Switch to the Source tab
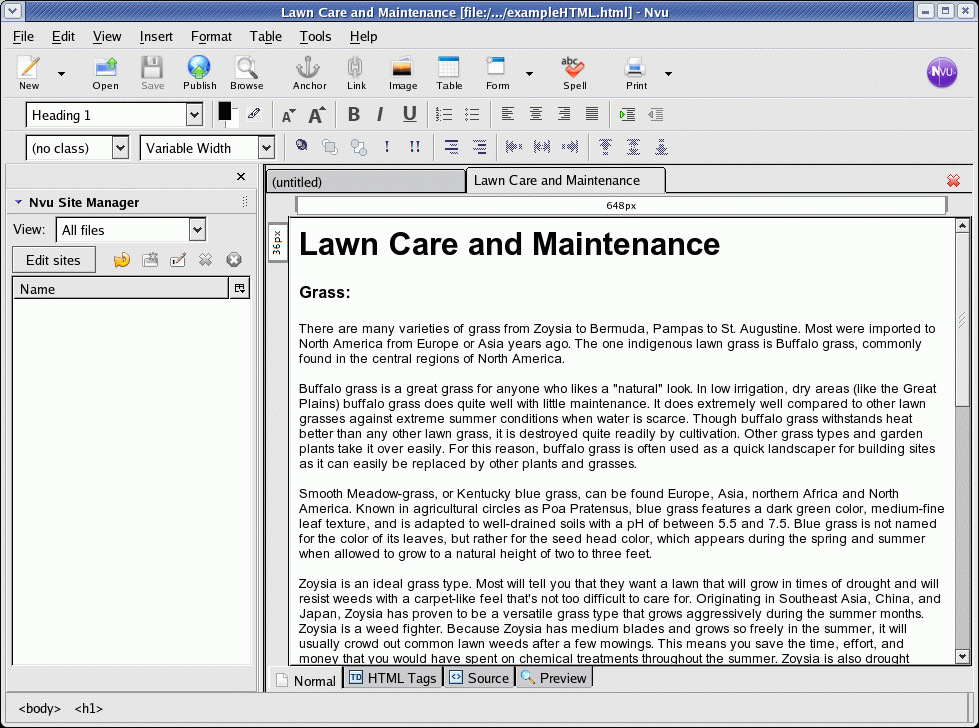Screen dimensions: 979x728 [x=479, y=678]
